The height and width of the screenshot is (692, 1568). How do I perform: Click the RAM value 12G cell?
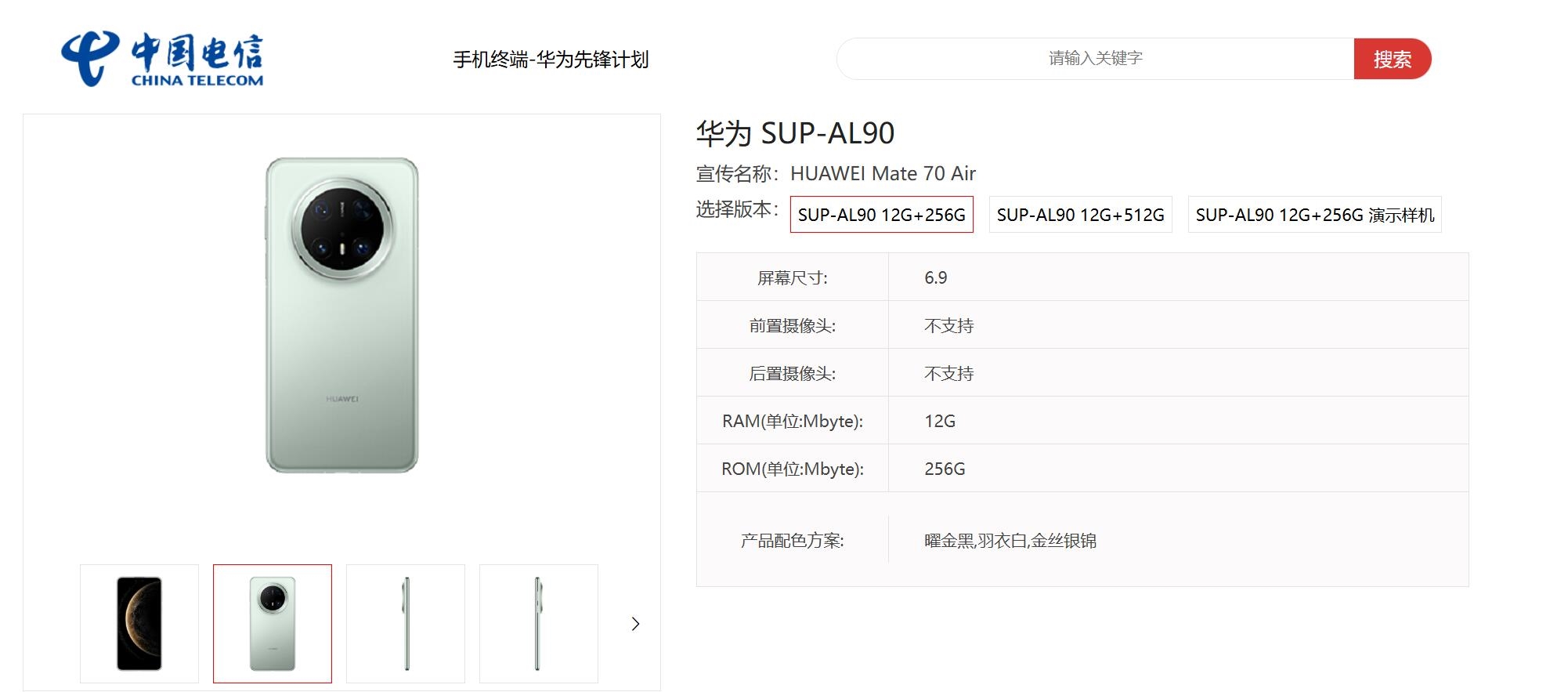pyautogui.click(x=940, y=421)
